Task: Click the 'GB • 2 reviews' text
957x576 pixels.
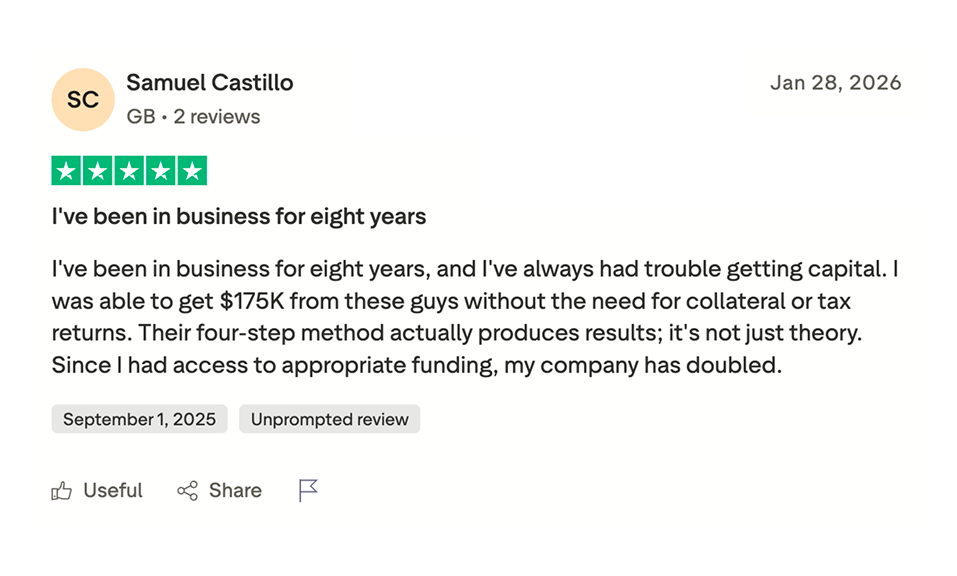Action: click(x=193, y=117)
